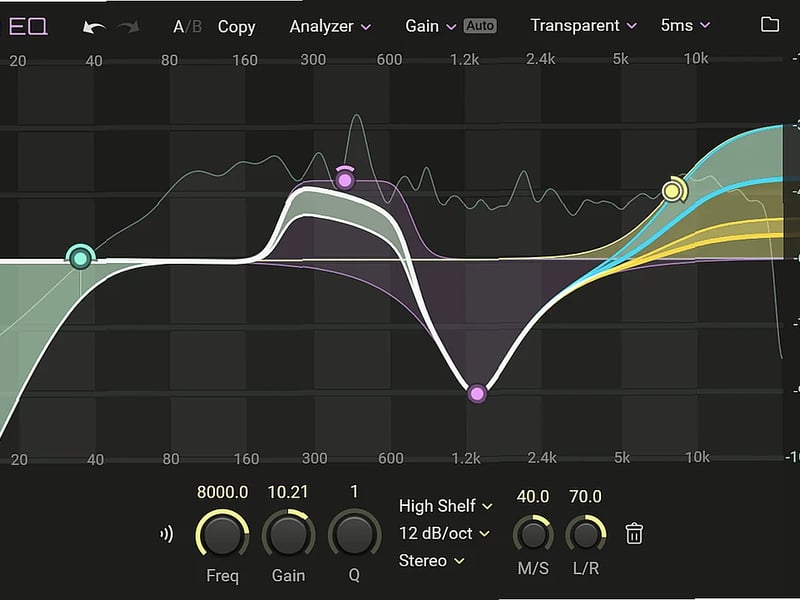Adjust the Gain knob showing 10.21
Viewport: 800px width, 600px height.
(x=288, y=535)
